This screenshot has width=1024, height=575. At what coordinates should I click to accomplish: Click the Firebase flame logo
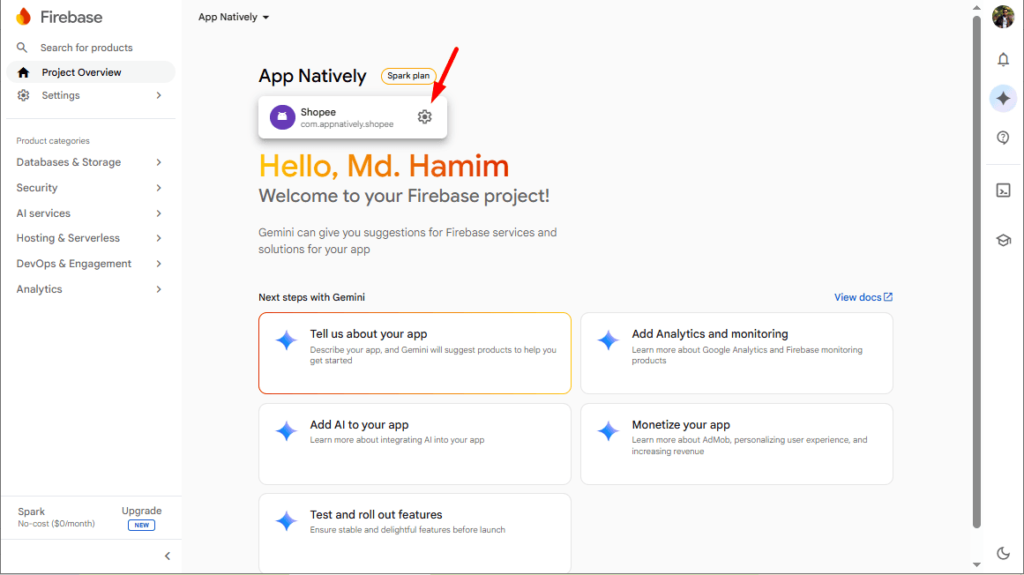24,16
